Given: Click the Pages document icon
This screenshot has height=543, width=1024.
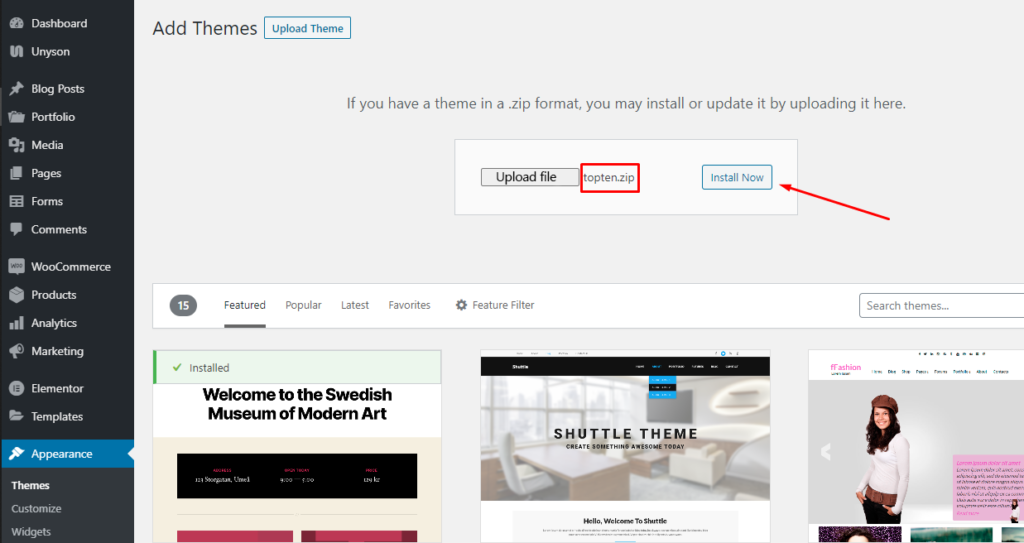Looking at the screenshot, I should click(x=17, y=173).
